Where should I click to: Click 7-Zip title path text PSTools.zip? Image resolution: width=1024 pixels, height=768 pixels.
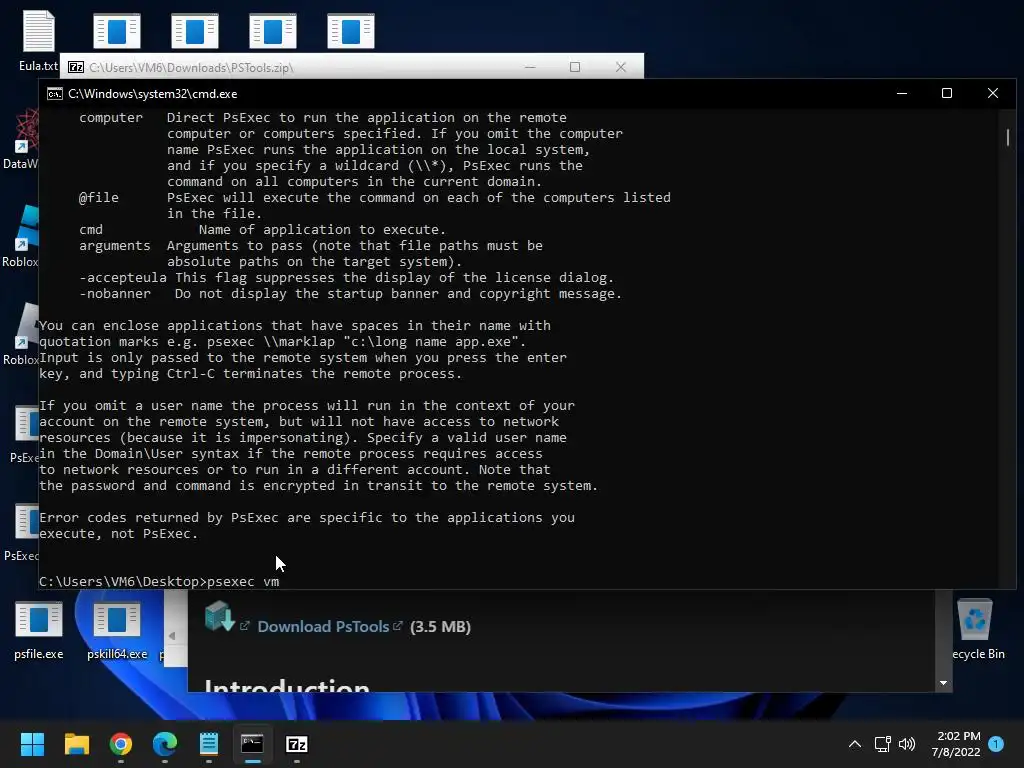click(191, 67)
